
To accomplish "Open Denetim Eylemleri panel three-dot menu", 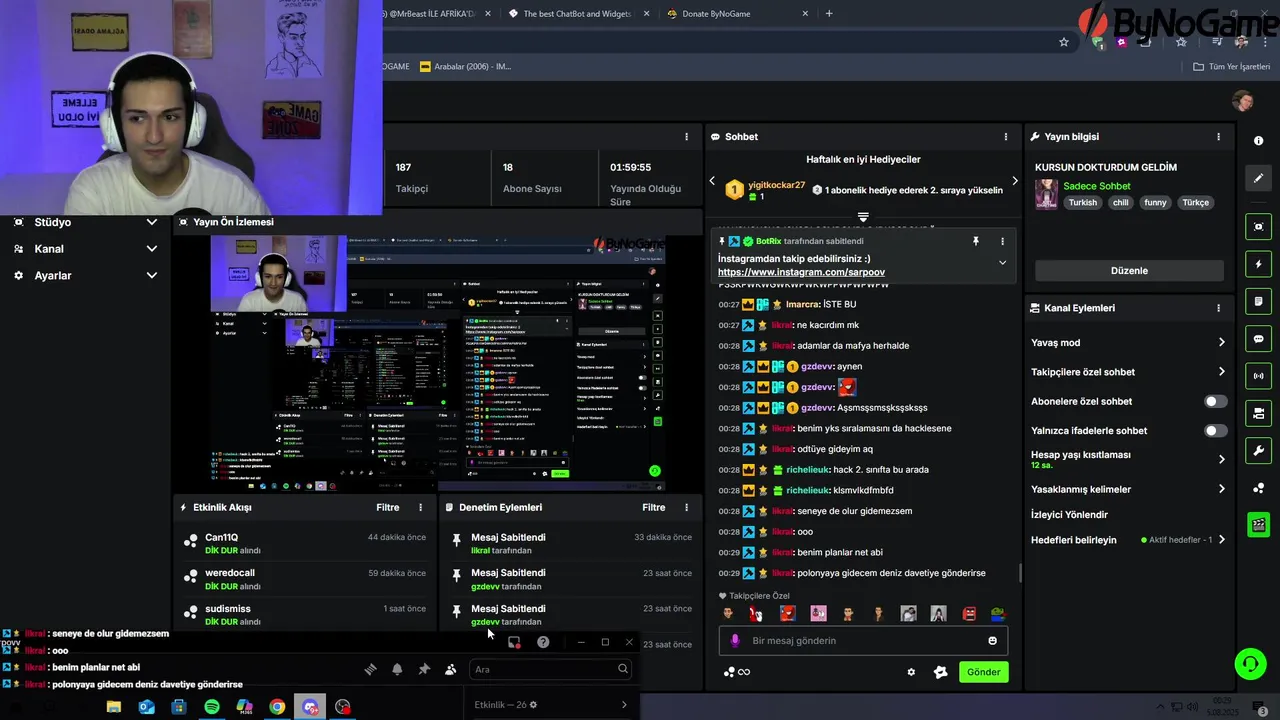I will tap(686, 507).
